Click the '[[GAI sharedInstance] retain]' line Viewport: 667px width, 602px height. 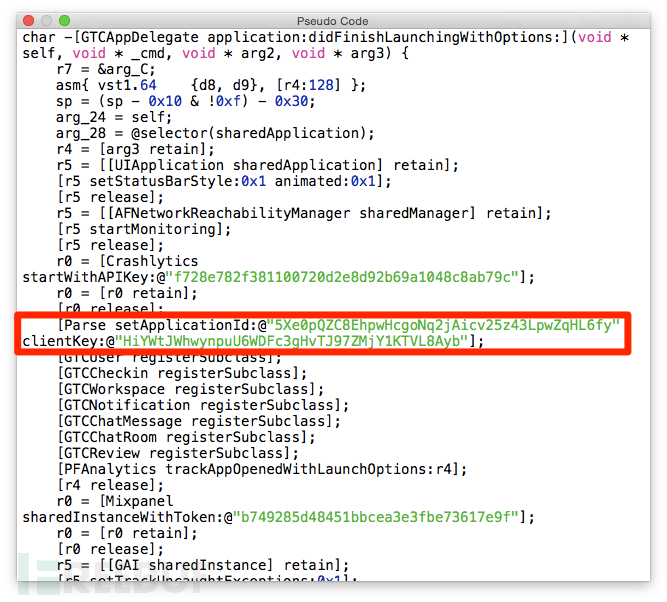tap(202, 565)
